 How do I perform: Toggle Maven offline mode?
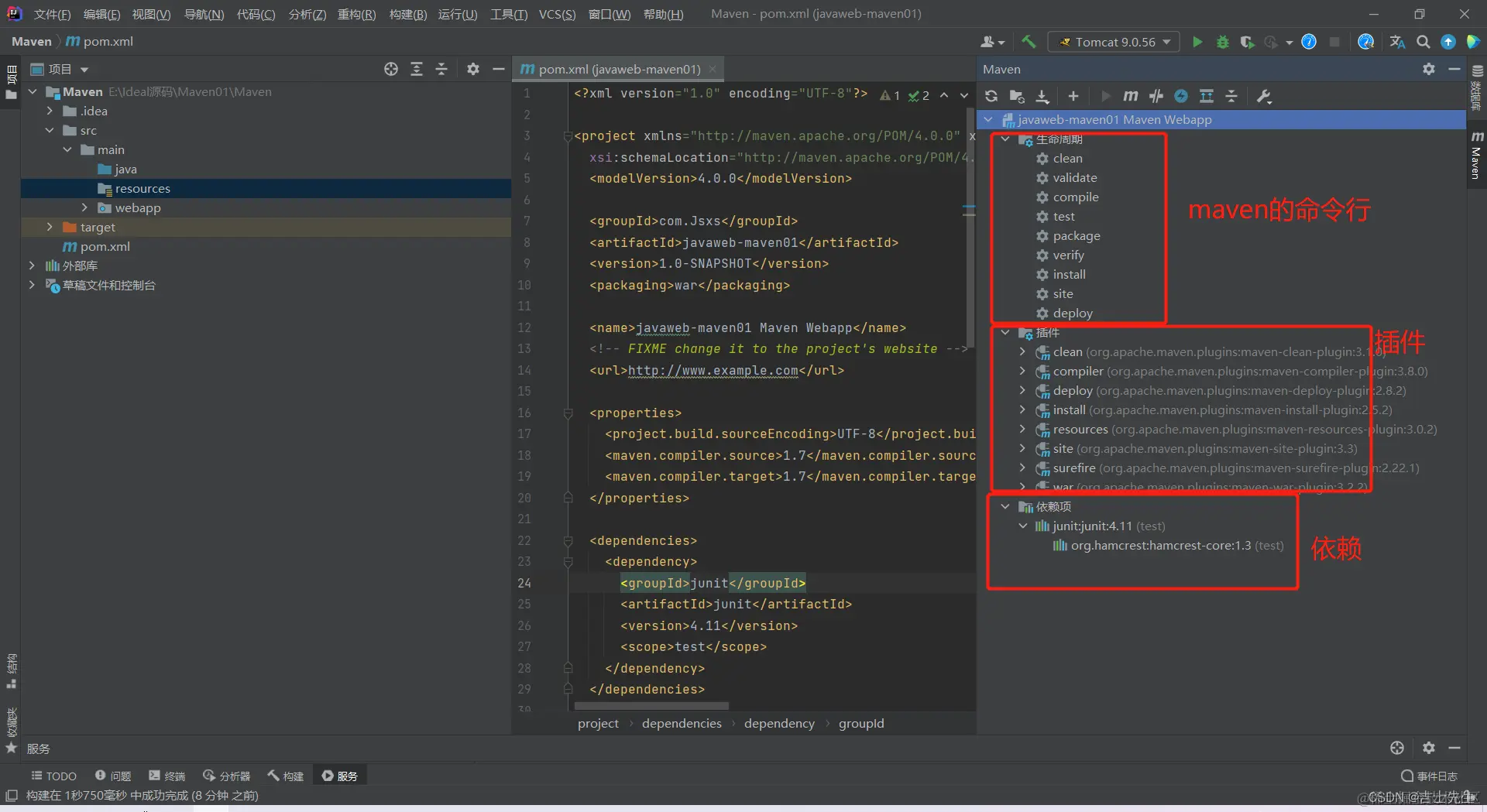click(1156, 96)
